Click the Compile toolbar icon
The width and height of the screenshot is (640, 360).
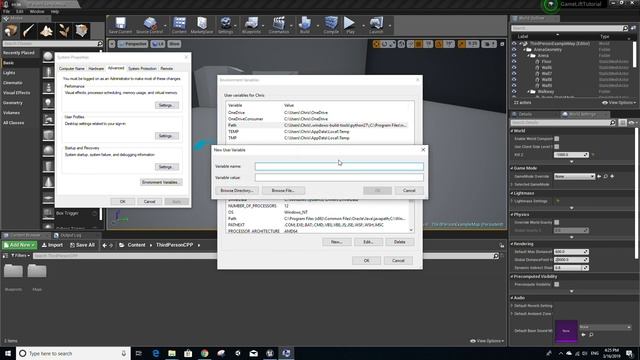pyautogui.click(x=331, y=25)
